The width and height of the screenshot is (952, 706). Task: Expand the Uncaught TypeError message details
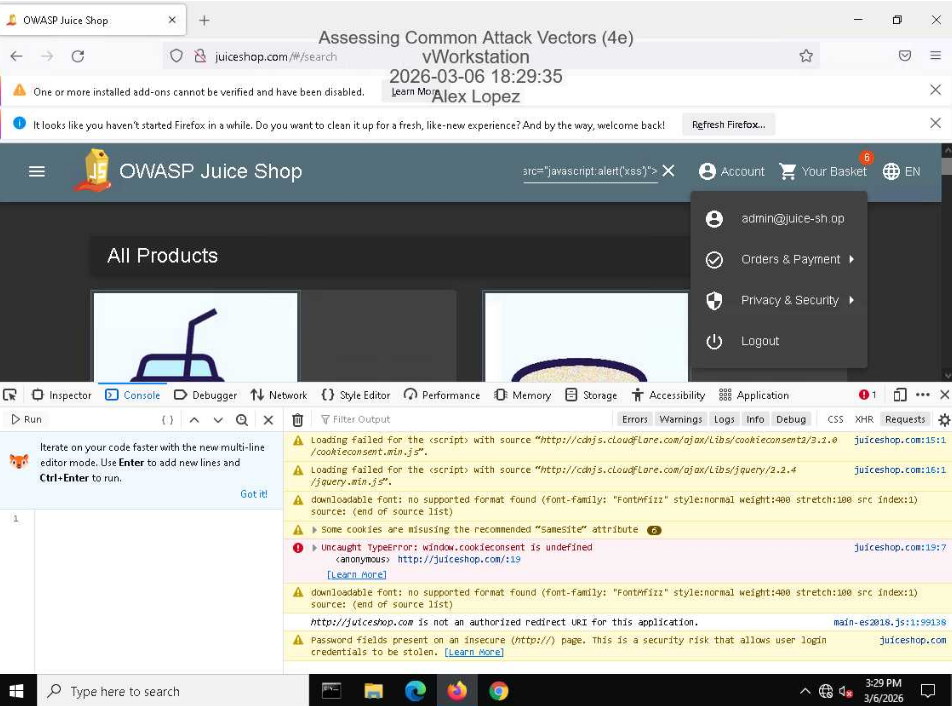[x=315, y=548]
